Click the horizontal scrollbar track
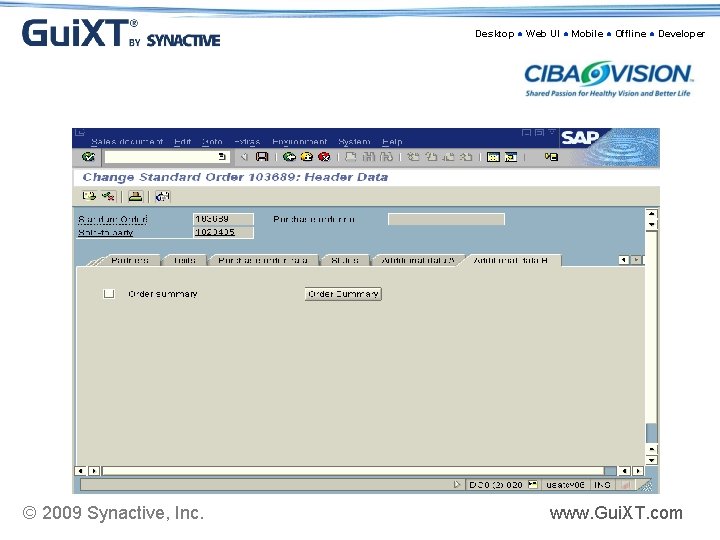Viewport: 720px width, 540px height. [x=353, y=471]
